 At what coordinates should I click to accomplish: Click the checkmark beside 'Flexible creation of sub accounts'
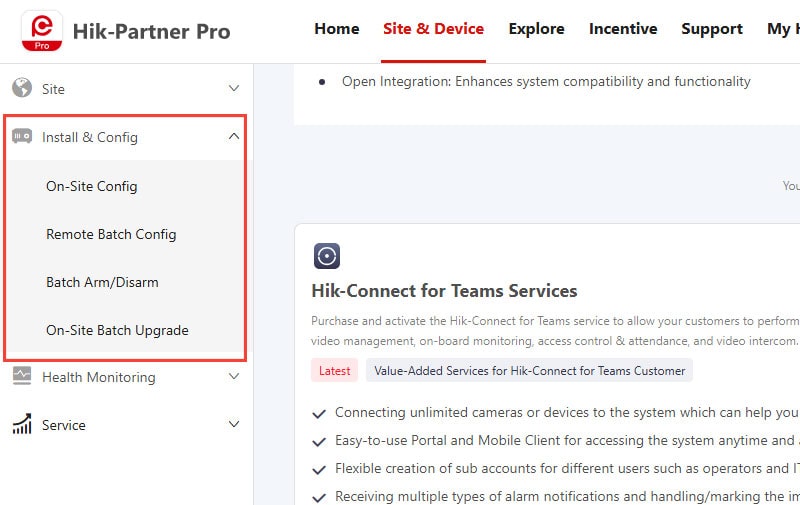pos(319,469)
